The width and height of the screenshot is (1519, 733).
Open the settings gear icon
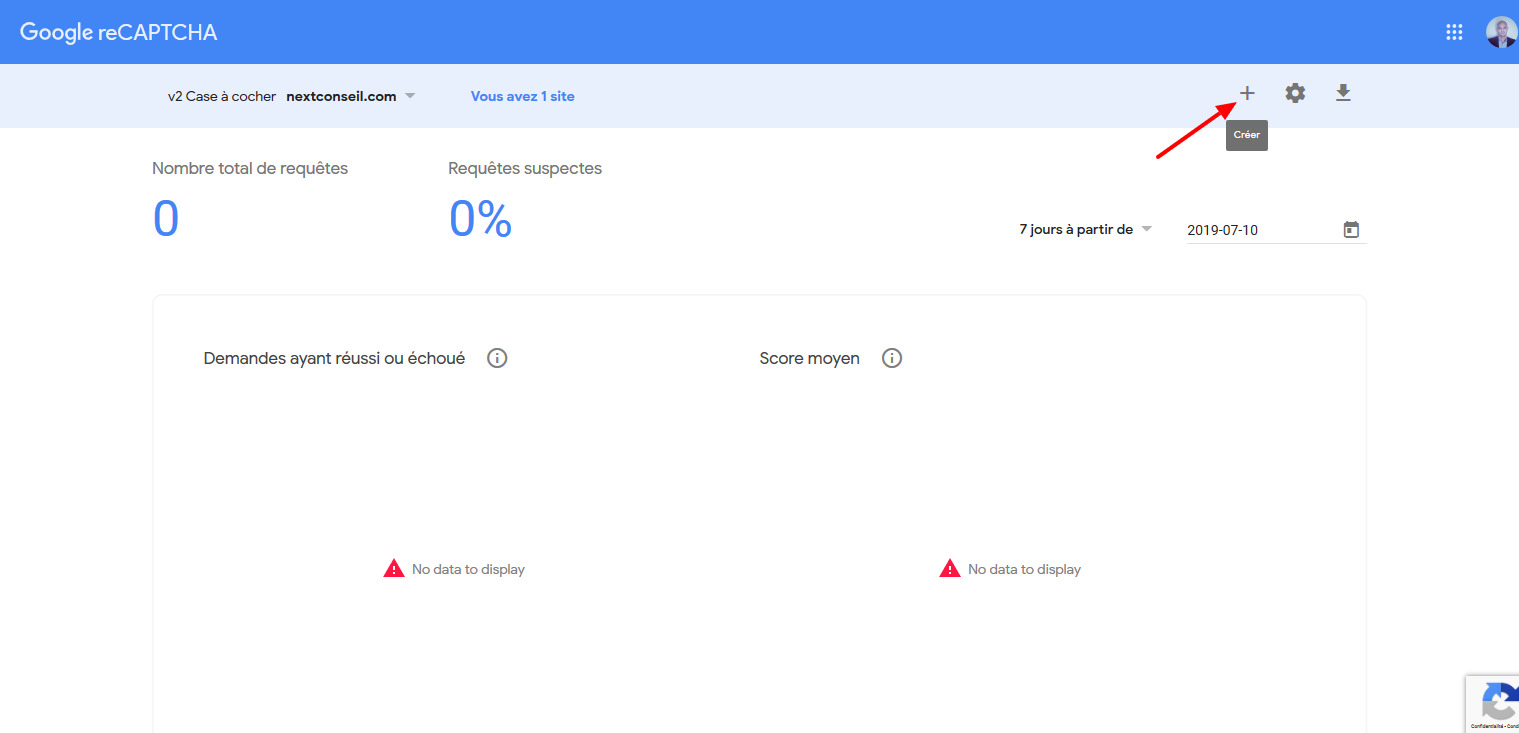tap(1295, 93)
